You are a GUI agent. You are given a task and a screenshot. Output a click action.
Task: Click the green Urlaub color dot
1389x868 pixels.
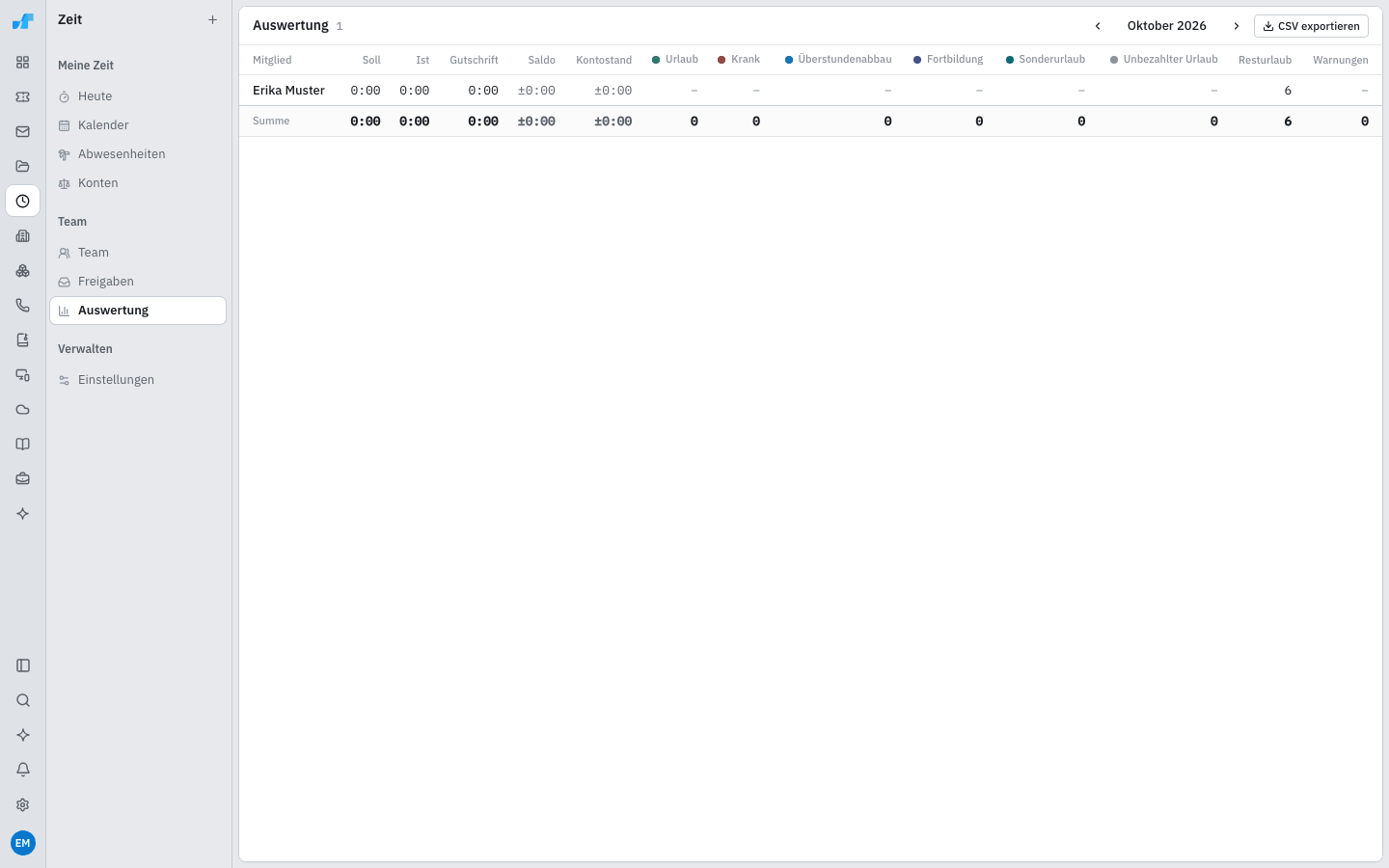[656, 60]
